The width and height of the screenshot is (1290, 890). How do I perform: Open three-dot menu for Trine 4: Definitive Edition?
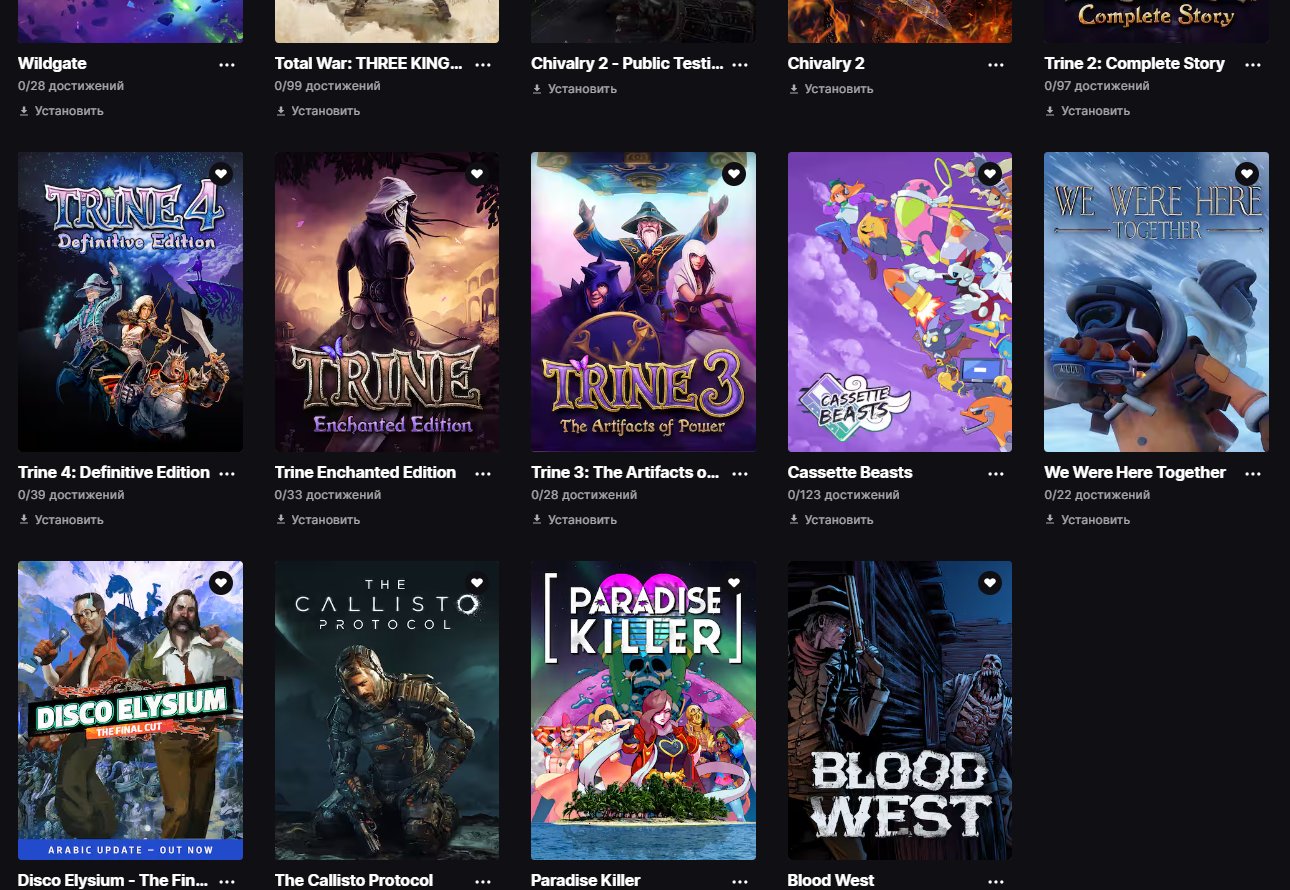227,473
